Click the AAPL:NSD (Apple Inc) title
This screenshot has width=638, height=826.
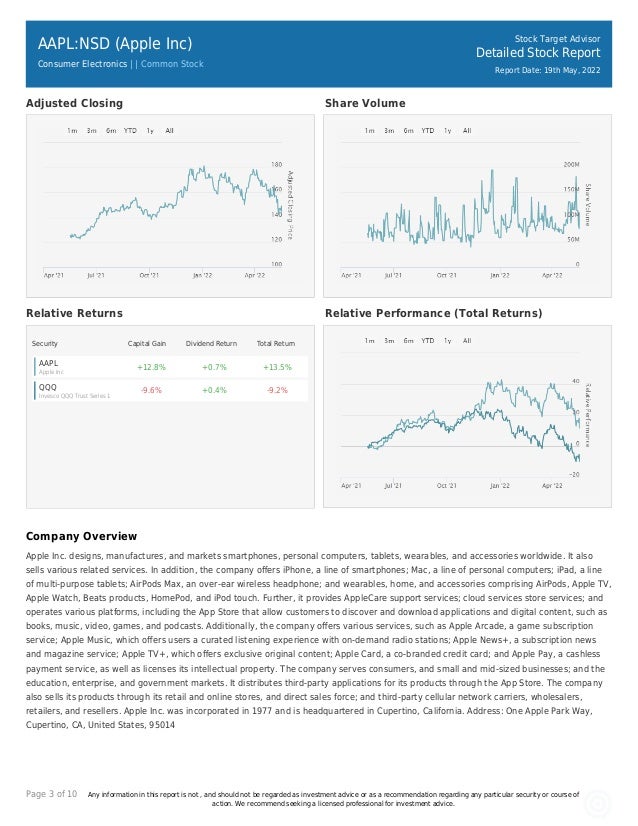tap(115, 44)
